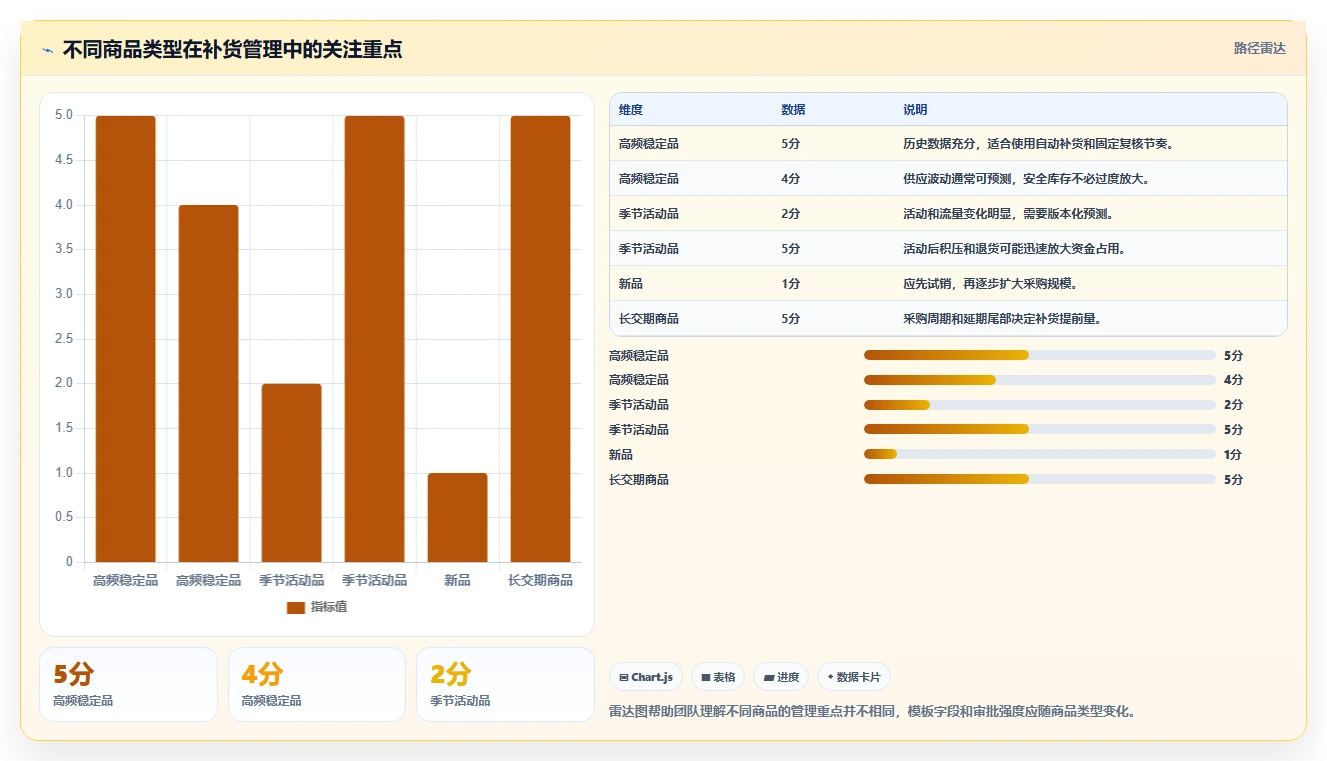
Task: Click the 数据 column header
Action: [x=793, y=110]
